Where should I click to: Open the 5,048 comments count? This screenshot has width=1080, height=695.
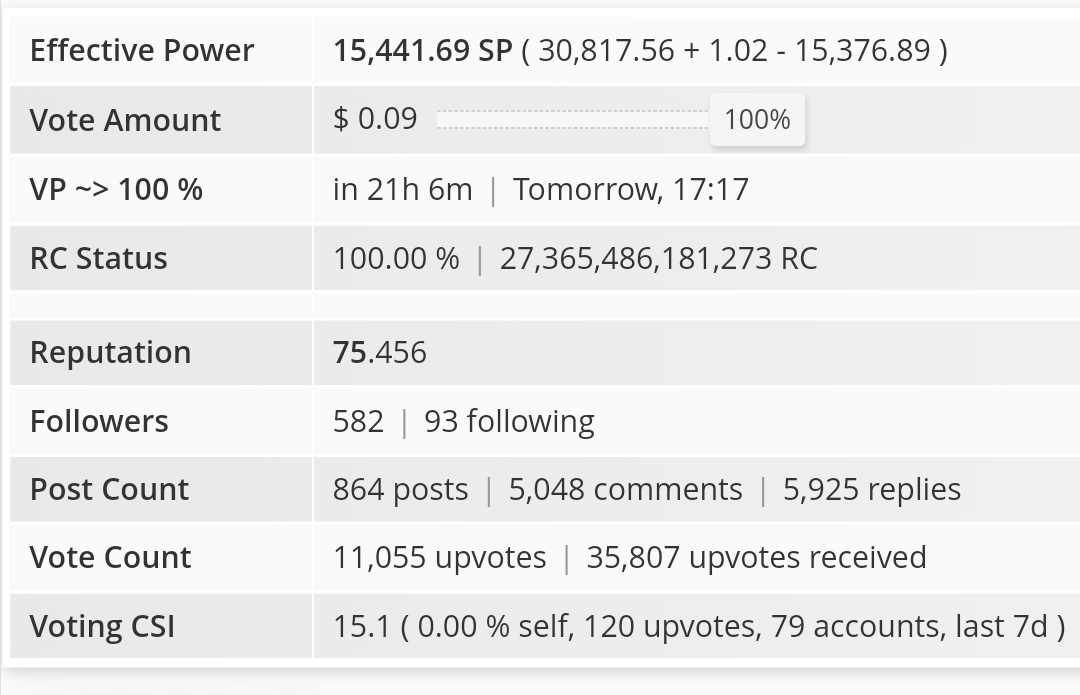625,490
